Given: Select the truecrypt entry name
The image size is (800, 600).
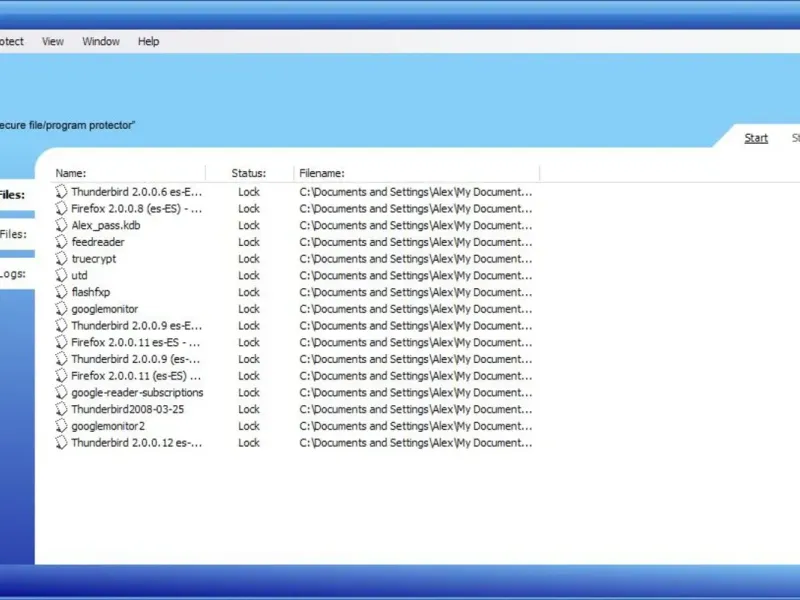Looking at the screenshot, I should 94,259.
